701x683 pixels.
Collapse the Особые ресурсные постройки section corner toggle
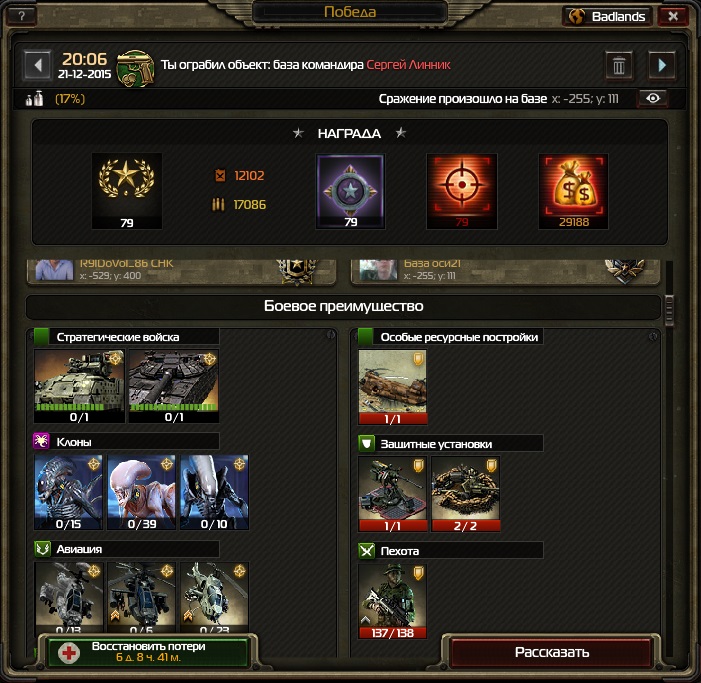(653, 336)
